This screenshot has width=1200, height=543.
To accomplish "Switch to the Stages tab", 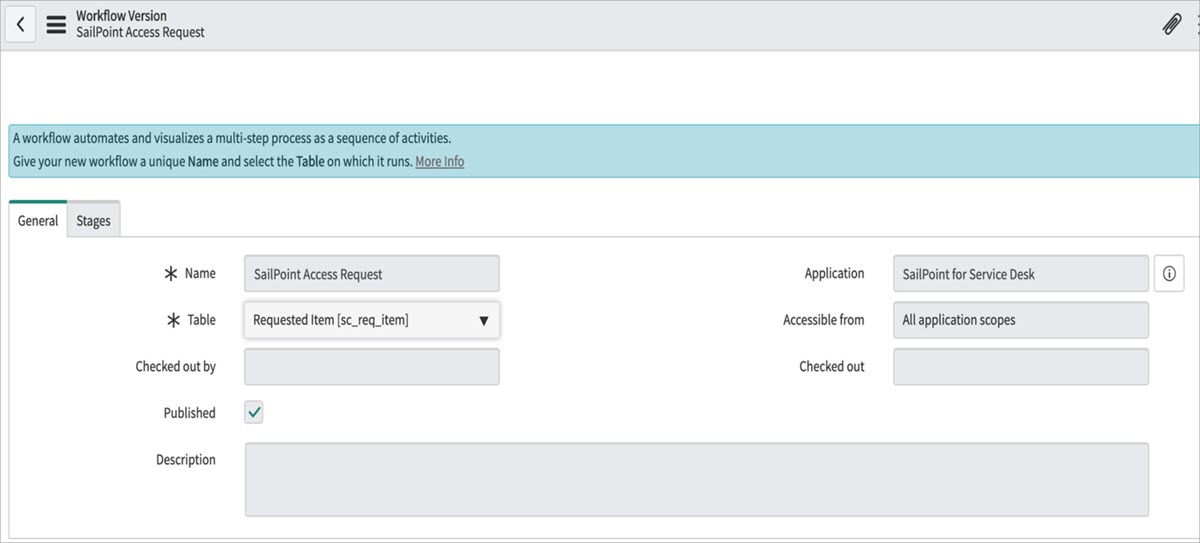I will point(94,220).
